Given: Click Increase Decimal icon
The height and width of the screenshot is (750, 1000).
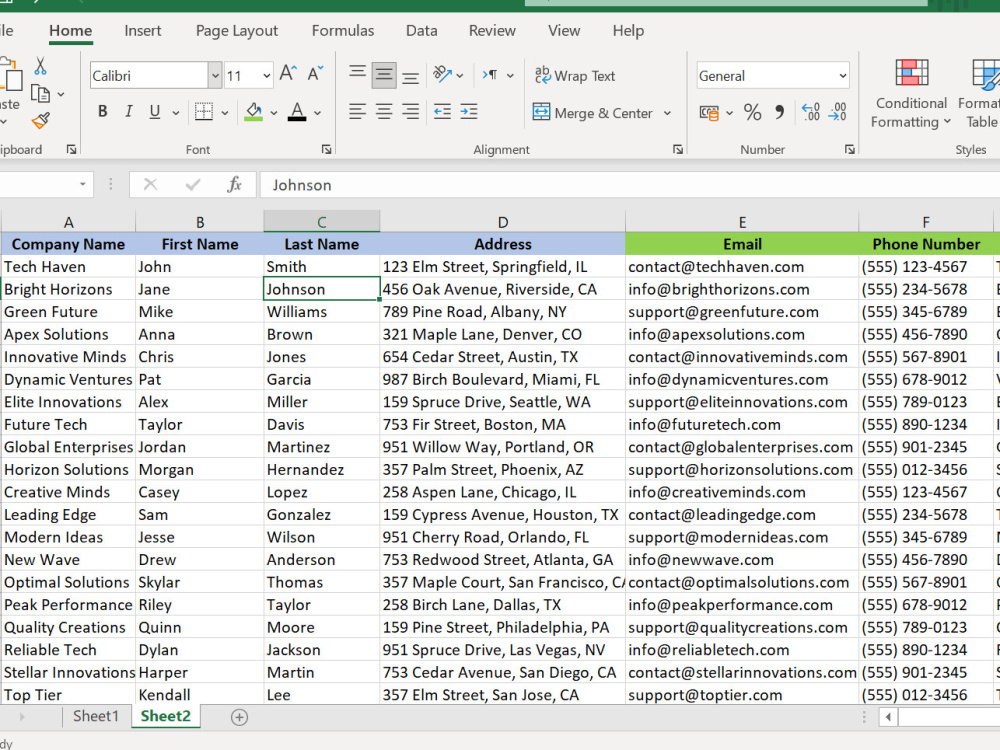Looking at the screenshot, I should click(x=811, y=112).
